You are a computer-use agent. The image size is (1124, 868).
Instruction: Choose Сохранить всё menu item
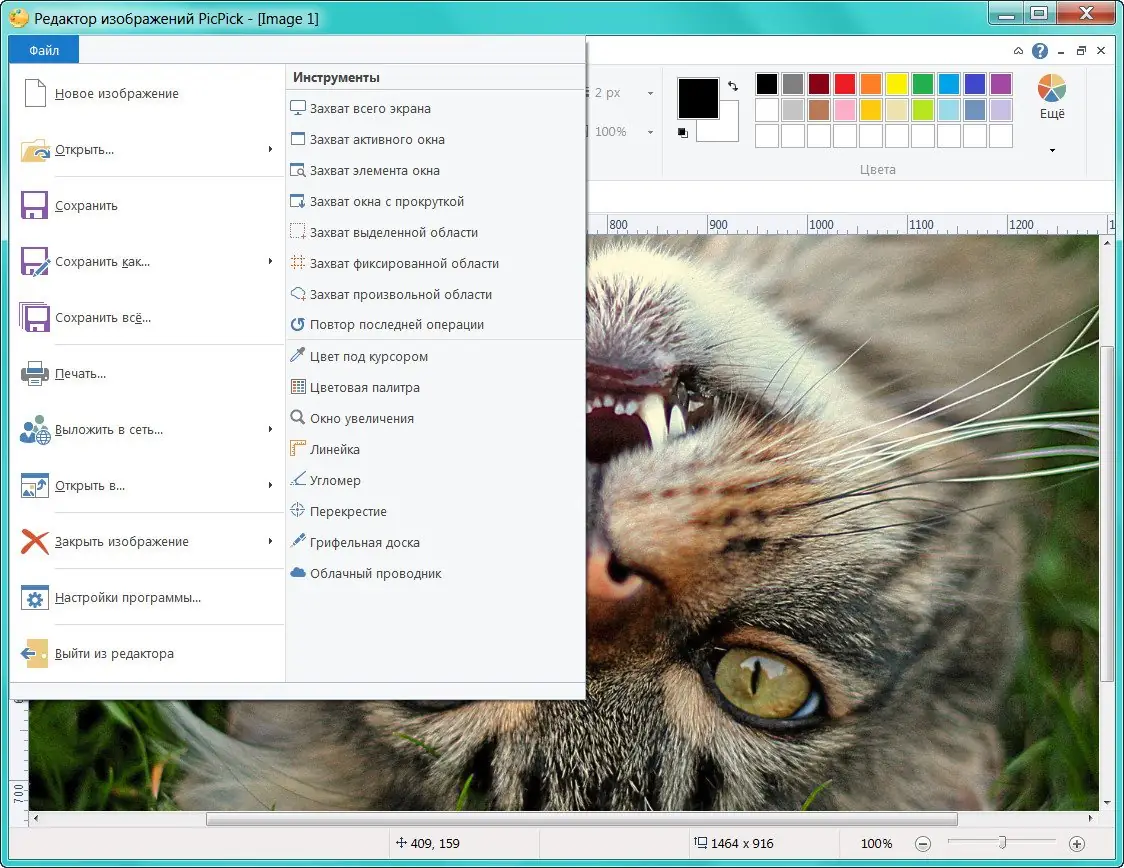147,318
